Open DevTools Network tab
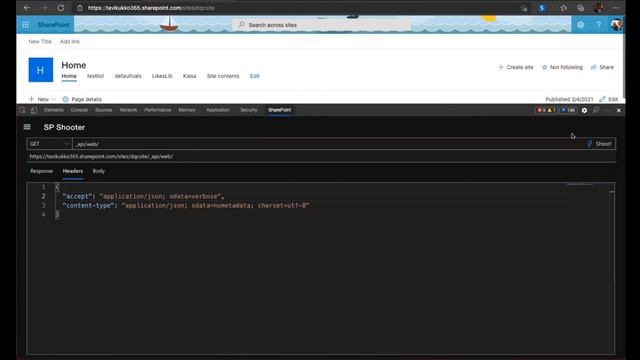 (x=128, y=110)
